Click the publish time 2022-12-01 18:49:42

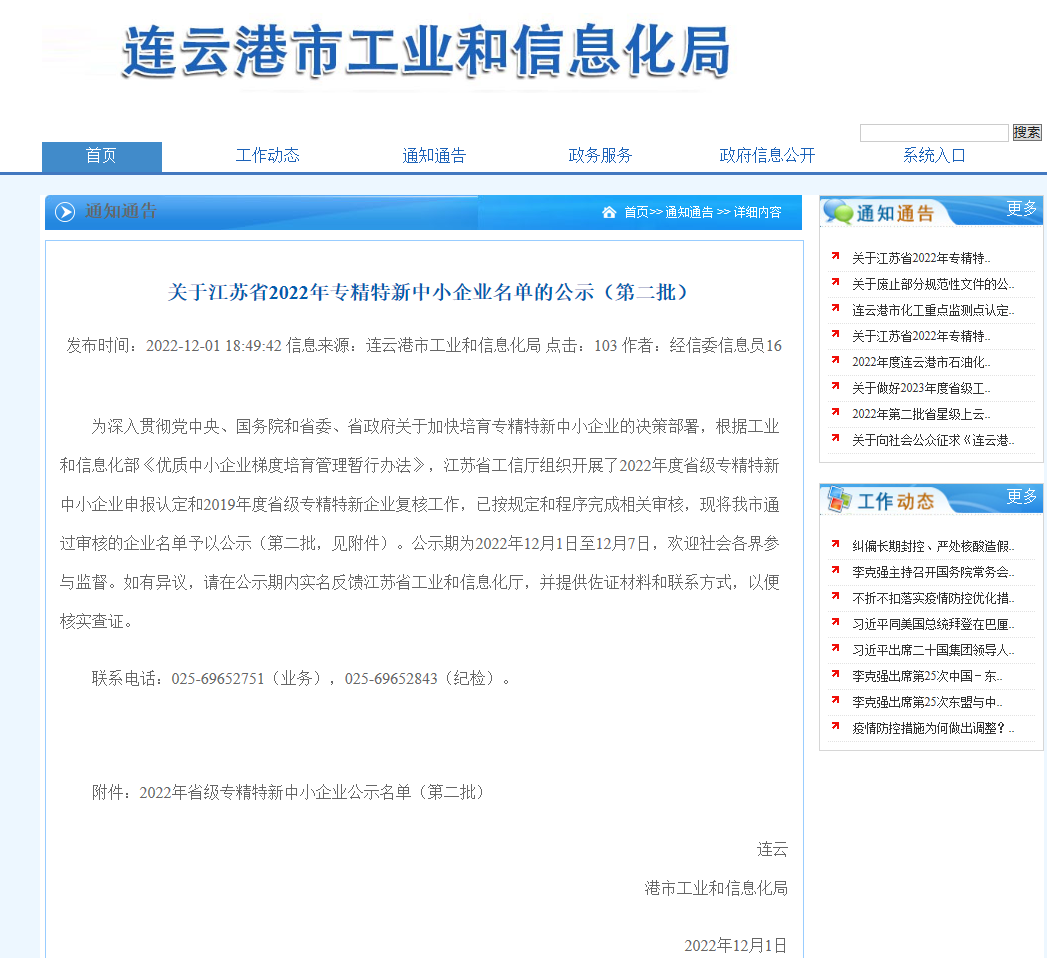214,346
